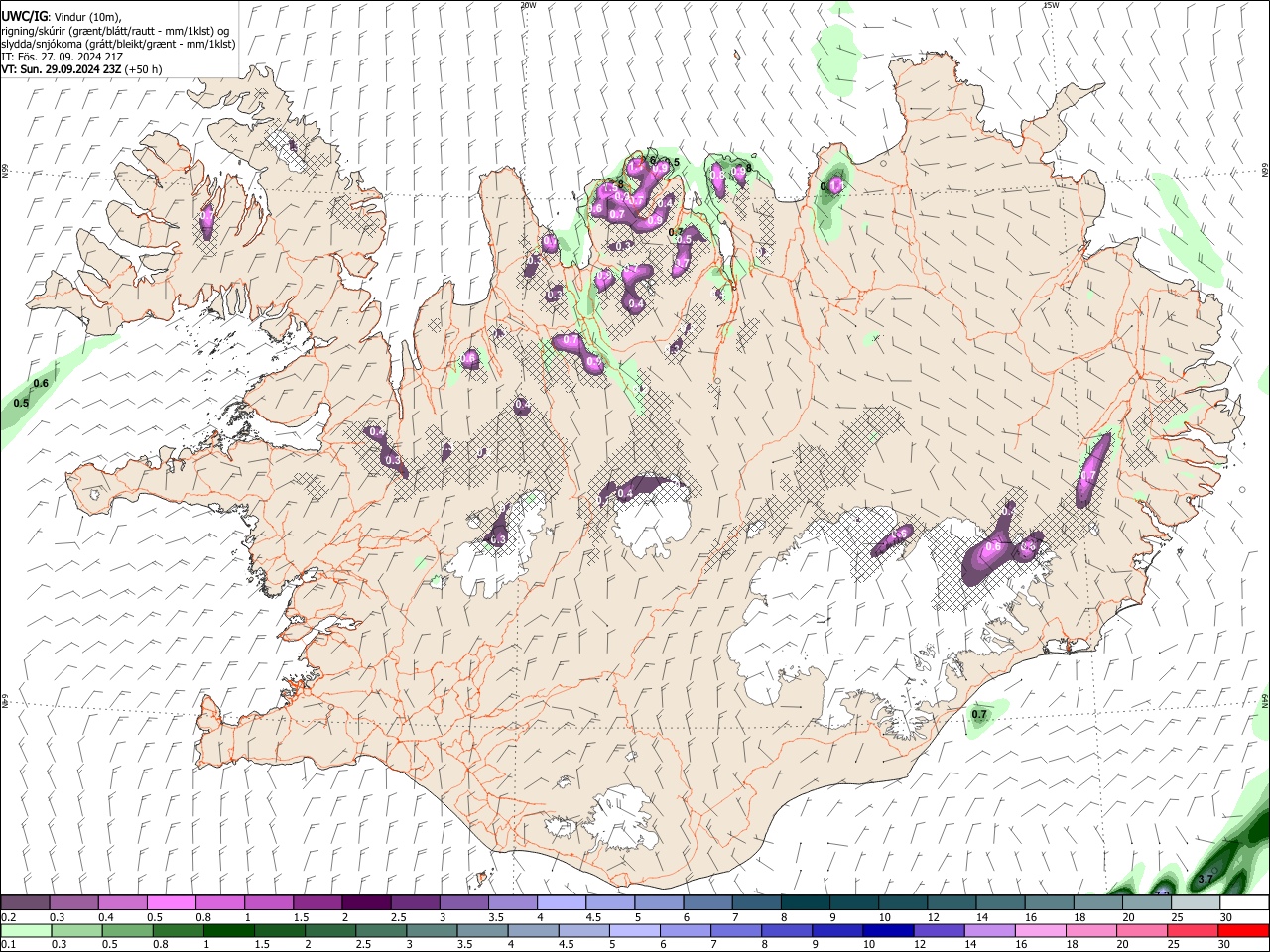Click the 'IT: Fös. 27. 09. 2024 21Z' line
This screenshot has height=952, width=1270.
tap(63, 57)
